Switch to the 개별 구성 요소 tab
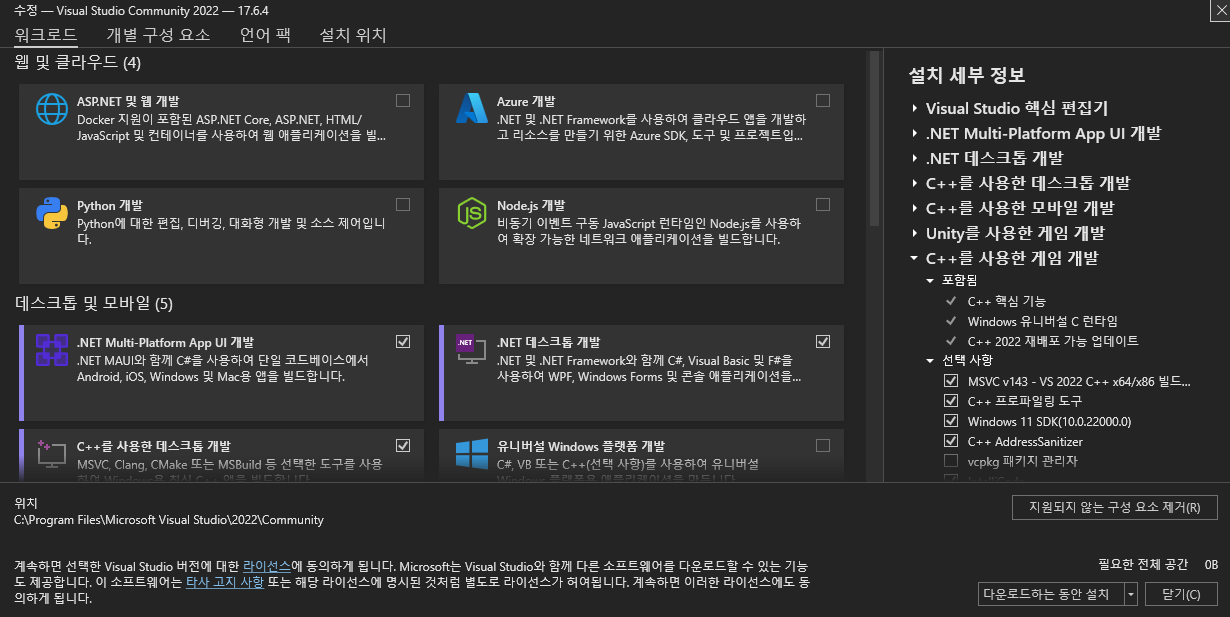The width and height of the screenshot is (1230, 617). 158,35
